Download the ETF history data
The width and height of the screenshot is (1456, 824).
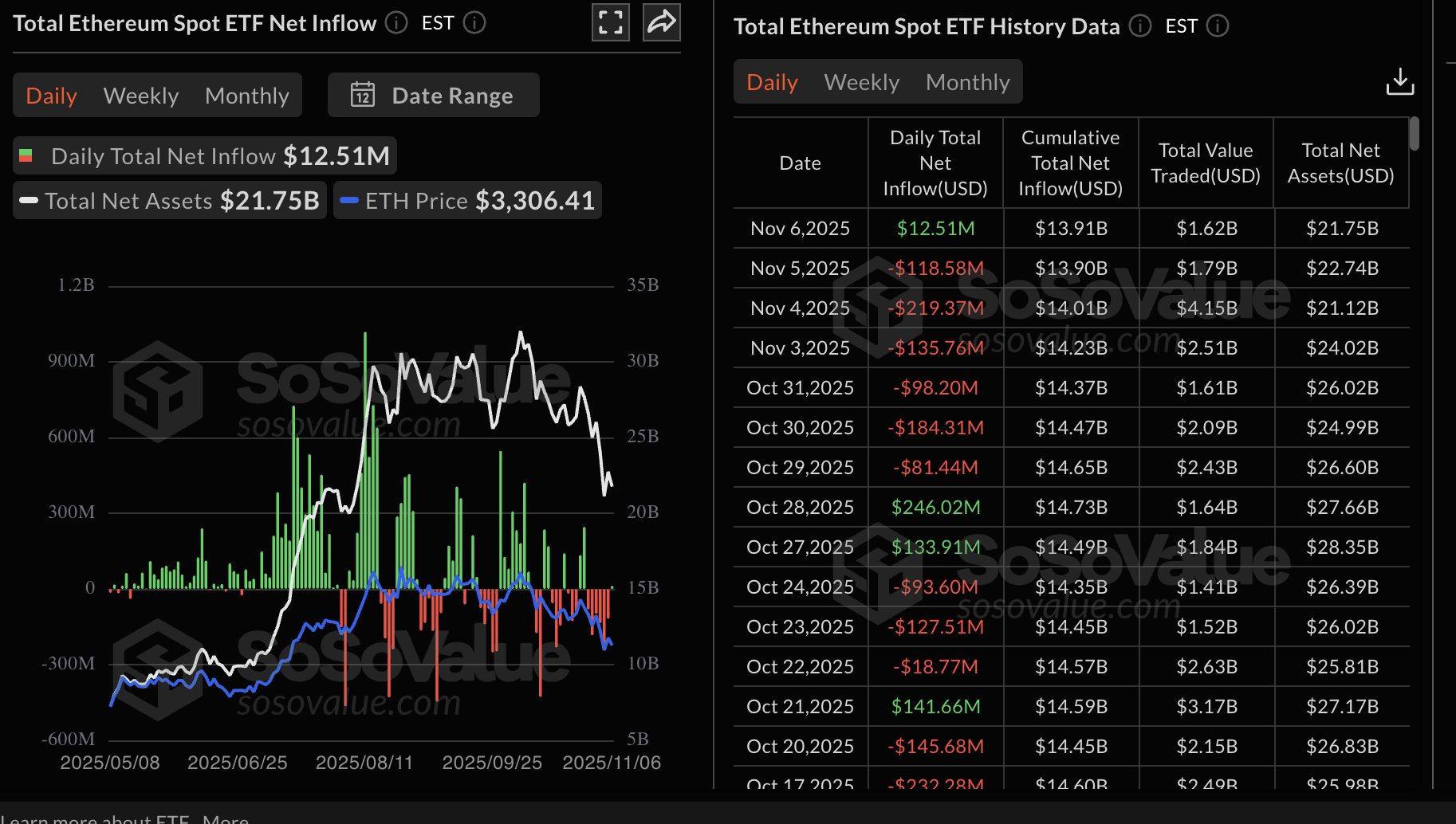[x=1400, y=81]
